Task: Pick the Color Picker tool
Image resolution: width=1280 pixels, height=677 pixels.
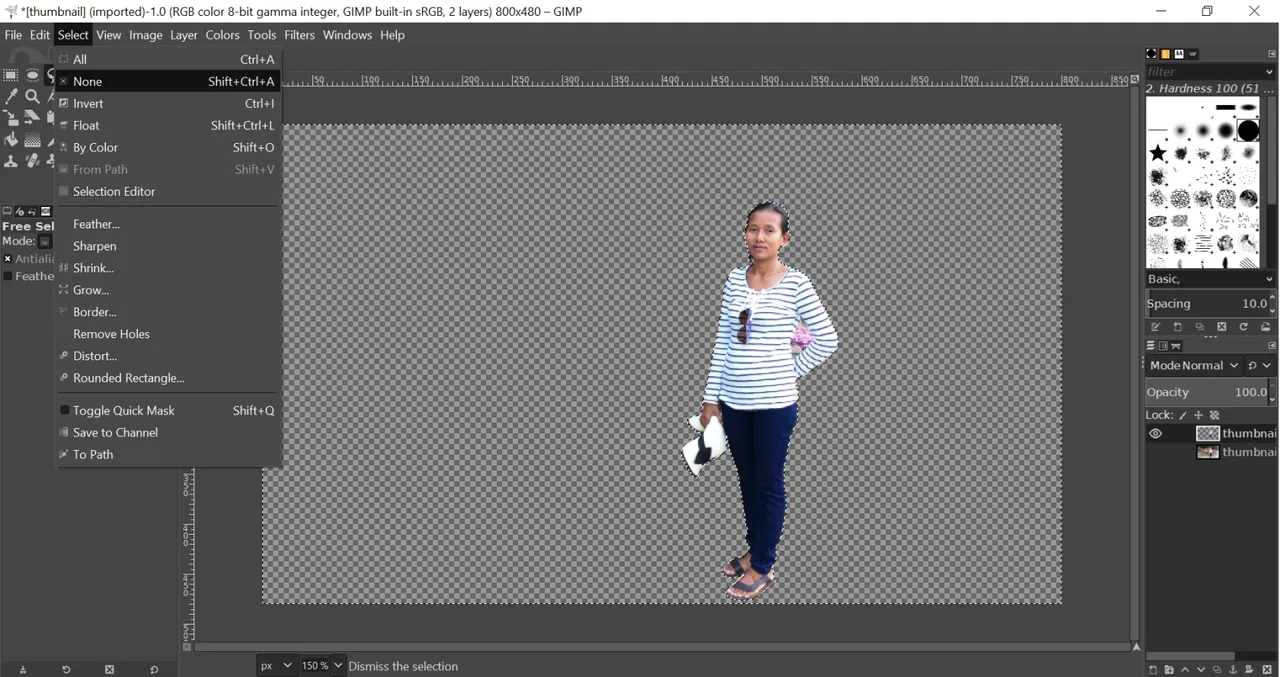Action: (11, 96)
